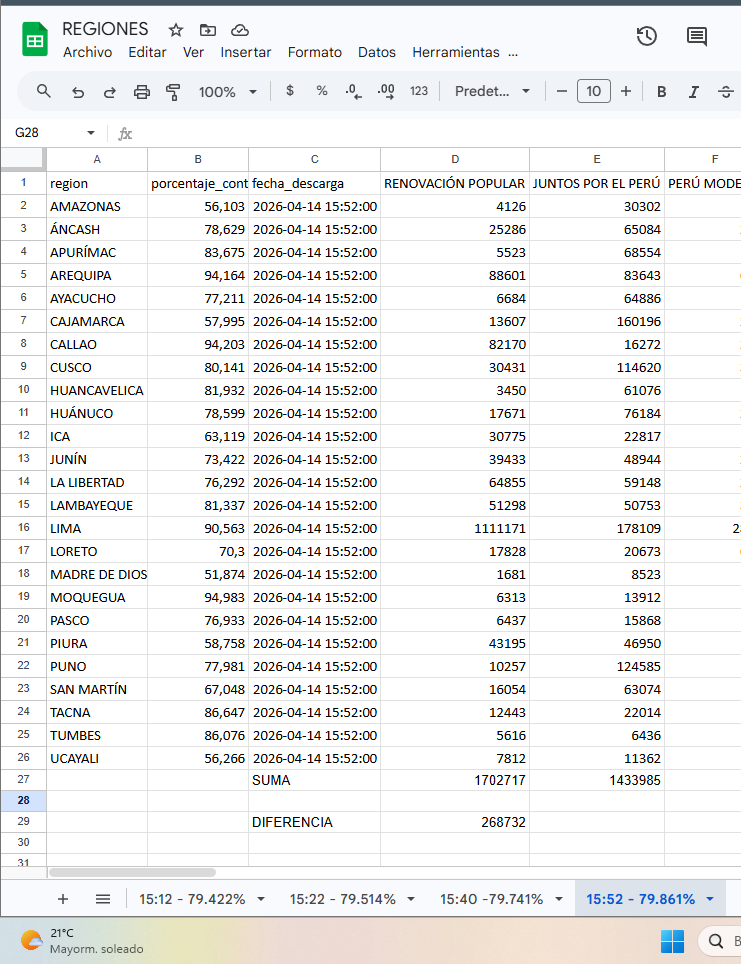Open Google Sheets home icon
Image resolution: width=741 pixels, height=964 pixels.
pyautogui.click(x=34, y=39)
